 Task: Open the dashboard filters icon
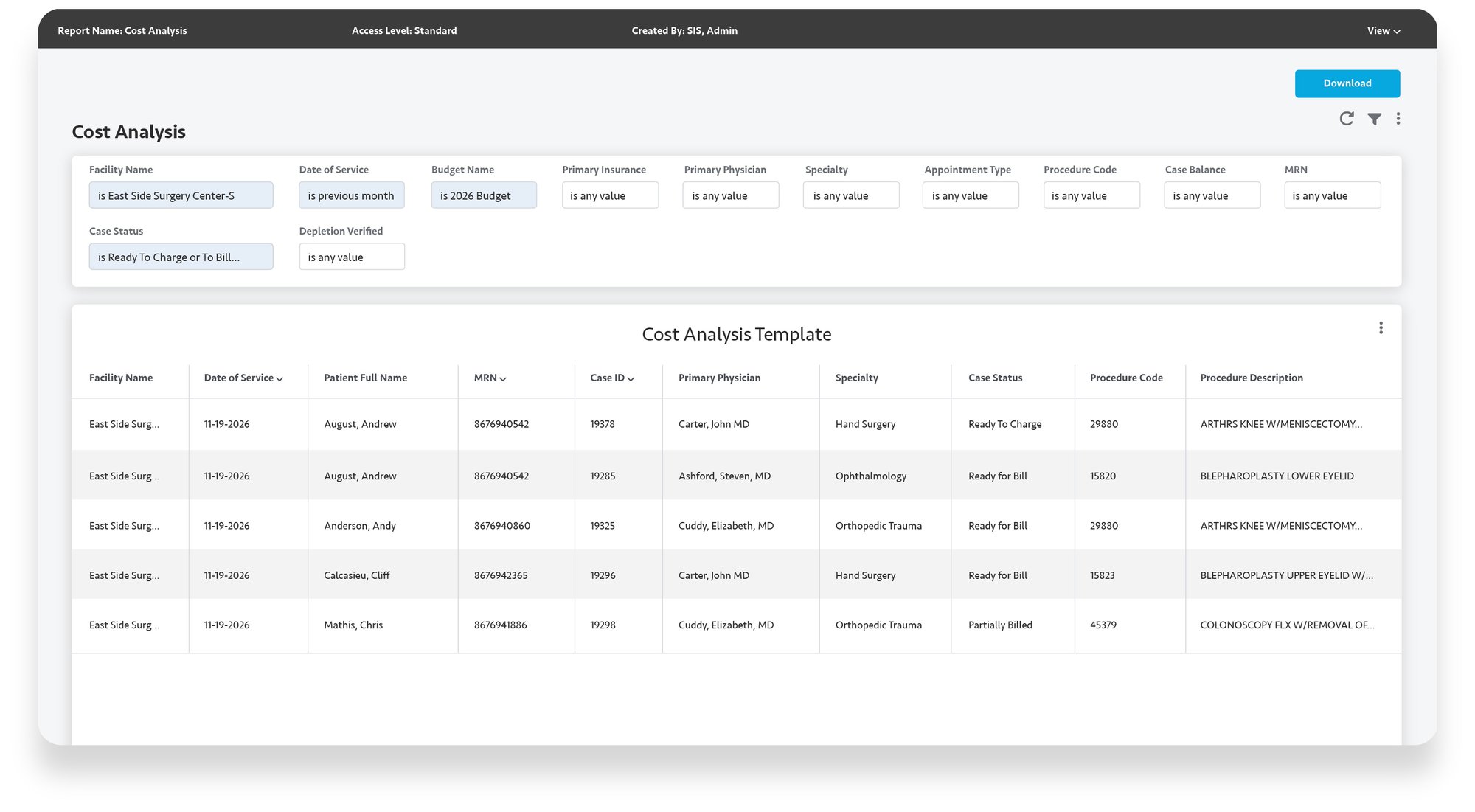1373,118
